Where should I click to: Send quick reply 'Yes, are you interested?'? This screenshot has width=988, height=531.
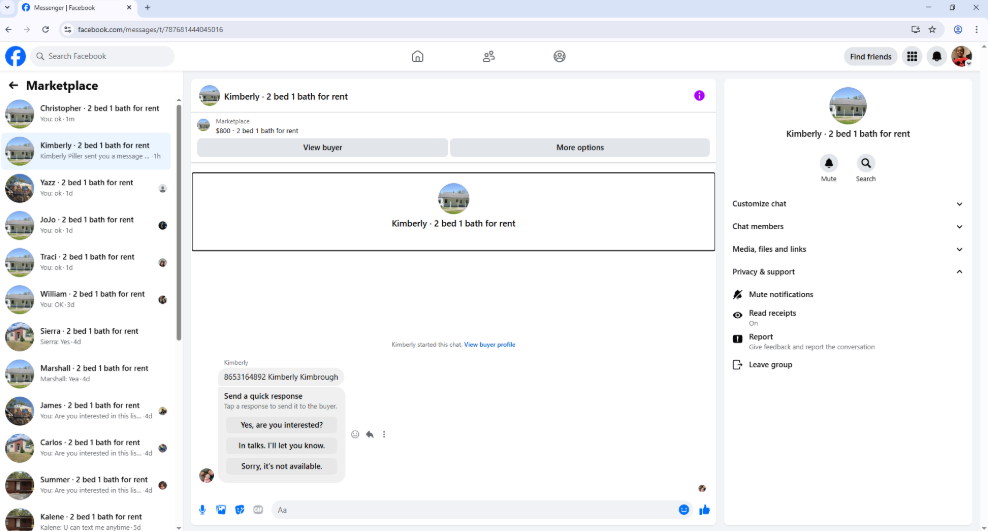(x=281, y=425)
